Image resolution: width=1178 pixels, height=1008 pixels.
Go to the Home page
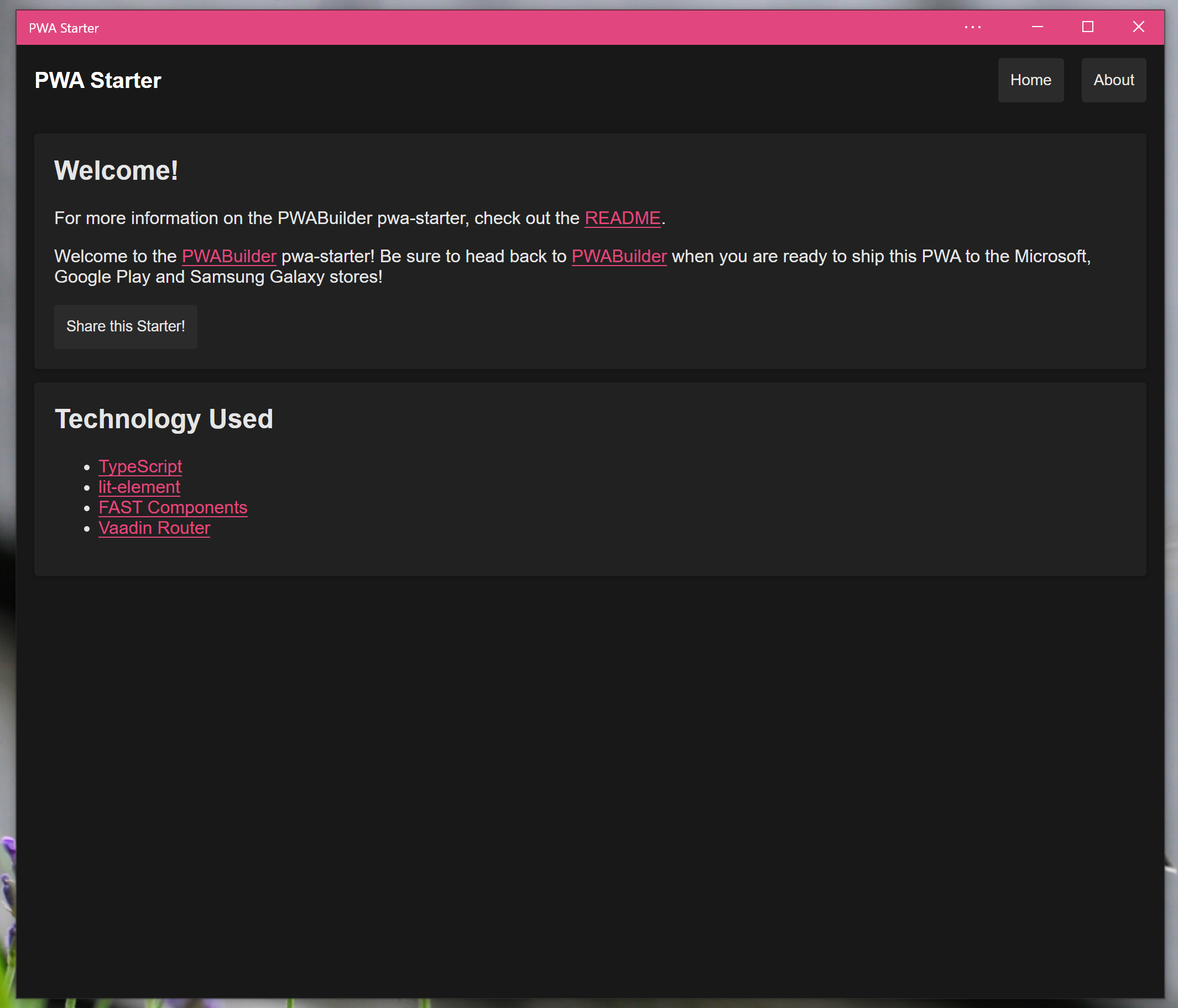click(1030, 80)
